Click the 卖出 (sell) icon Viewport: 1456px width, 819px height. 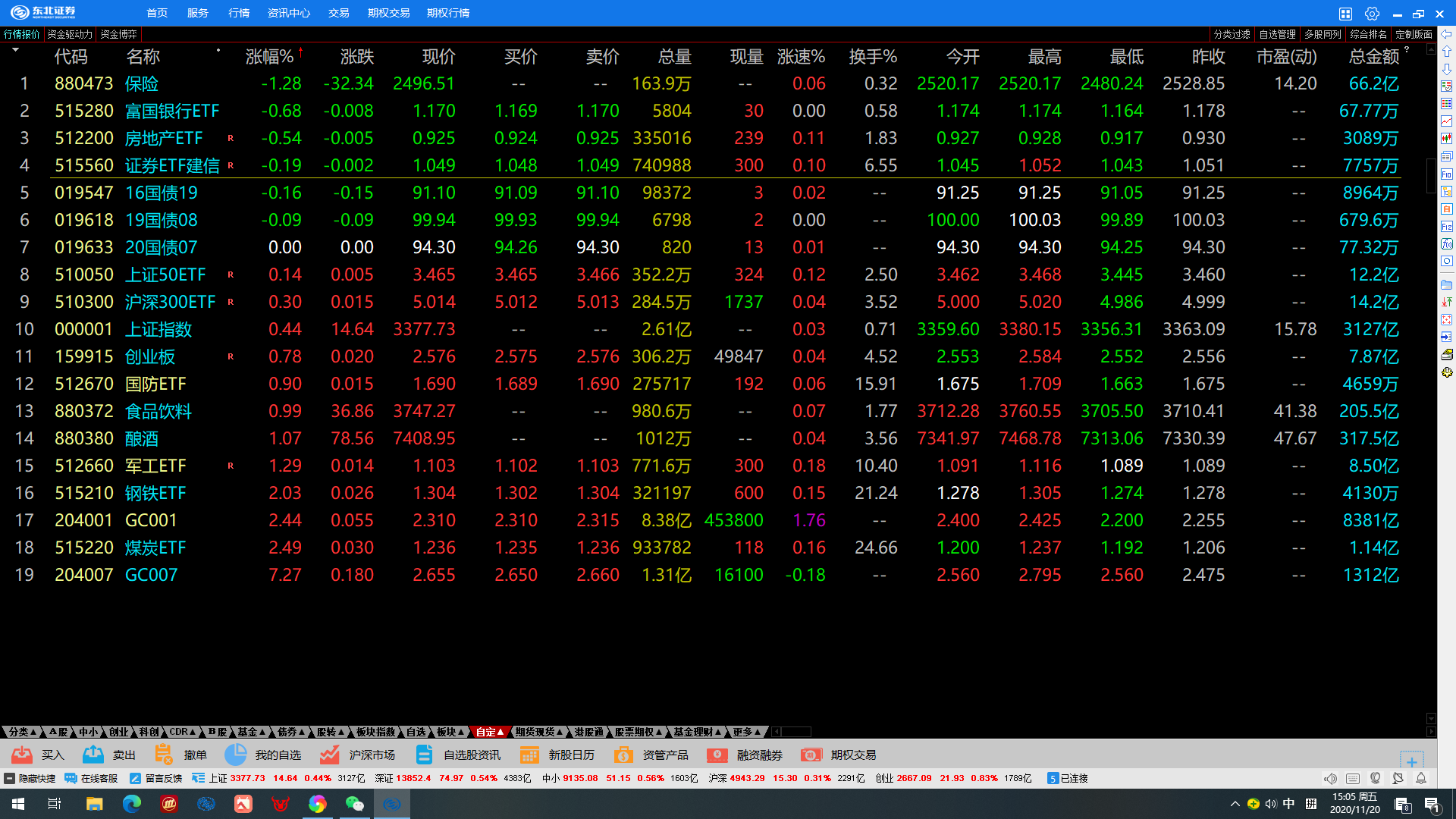pyautogui.click(x=93, y=755)
